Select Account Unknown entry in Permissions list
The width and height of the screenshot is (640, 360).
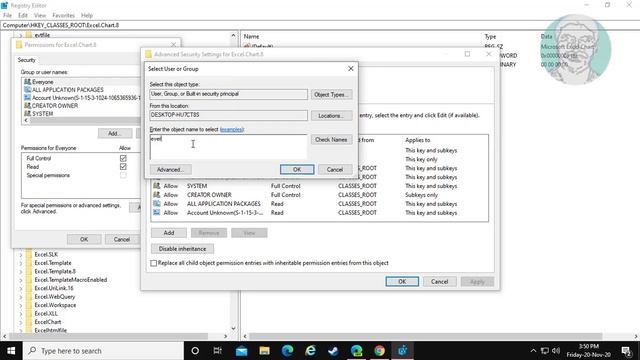coord(81,98)
